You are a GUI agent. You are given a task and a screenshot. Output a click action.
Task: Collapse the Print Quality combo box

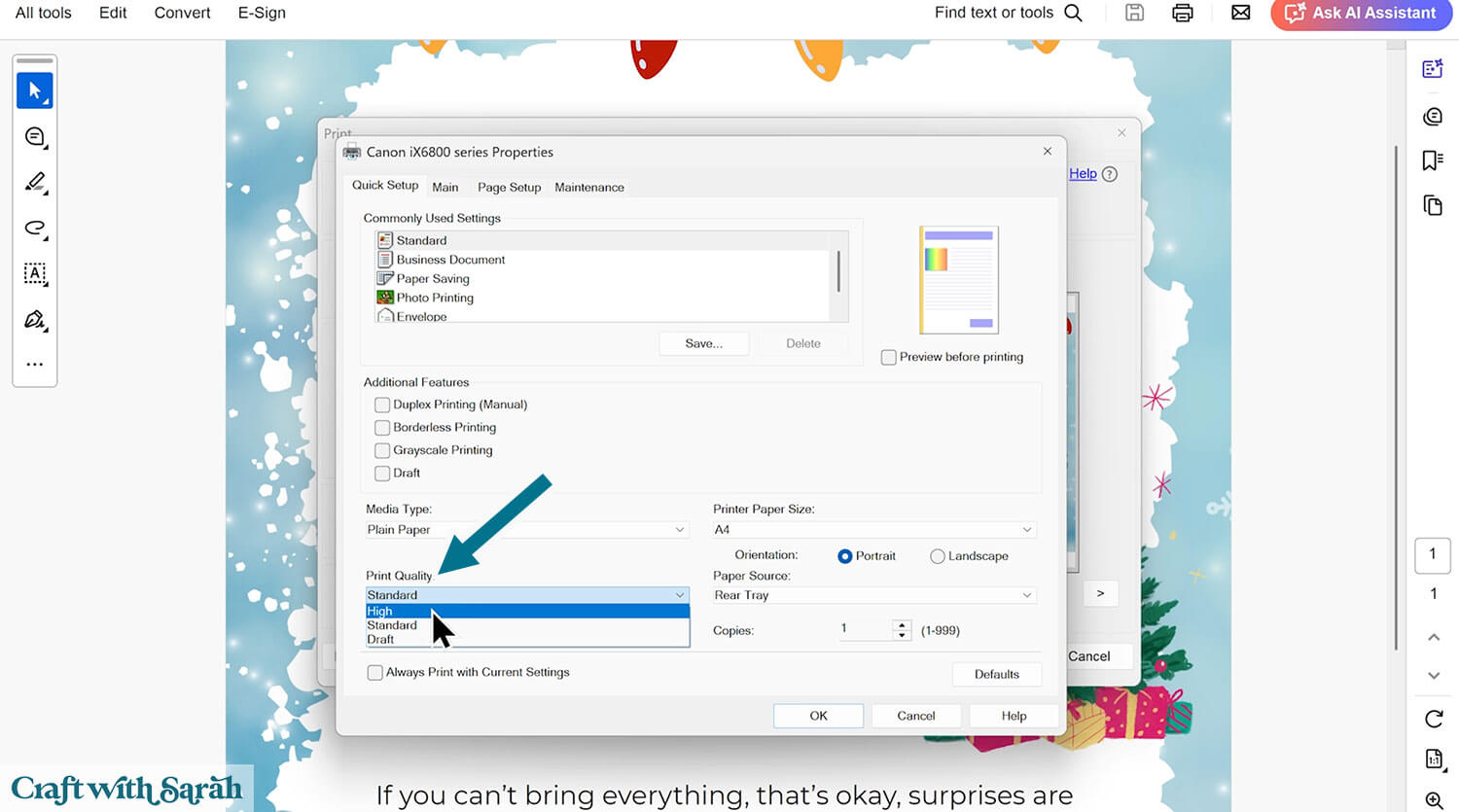point(526,595)
